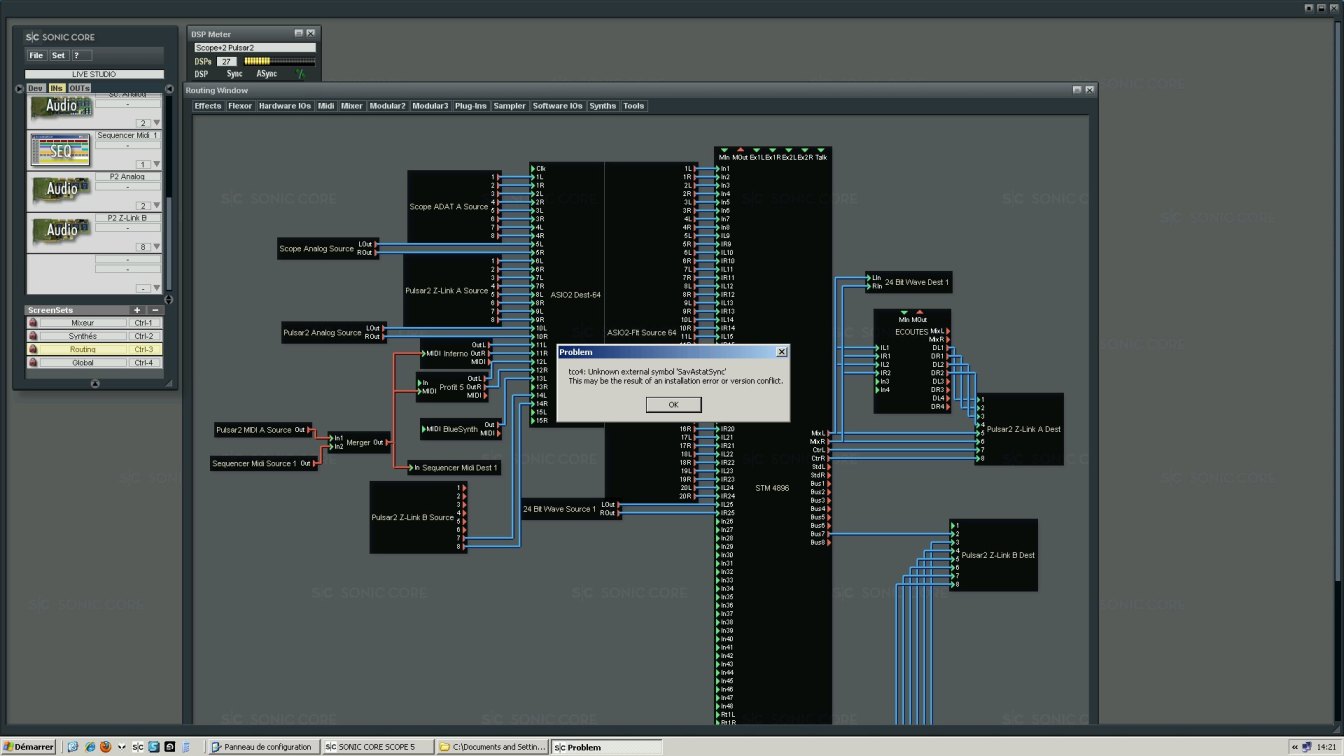Expand the P2 Z-Link B channel dropdown arrow
Viewport: 1344px width, 756px height.
156,247
